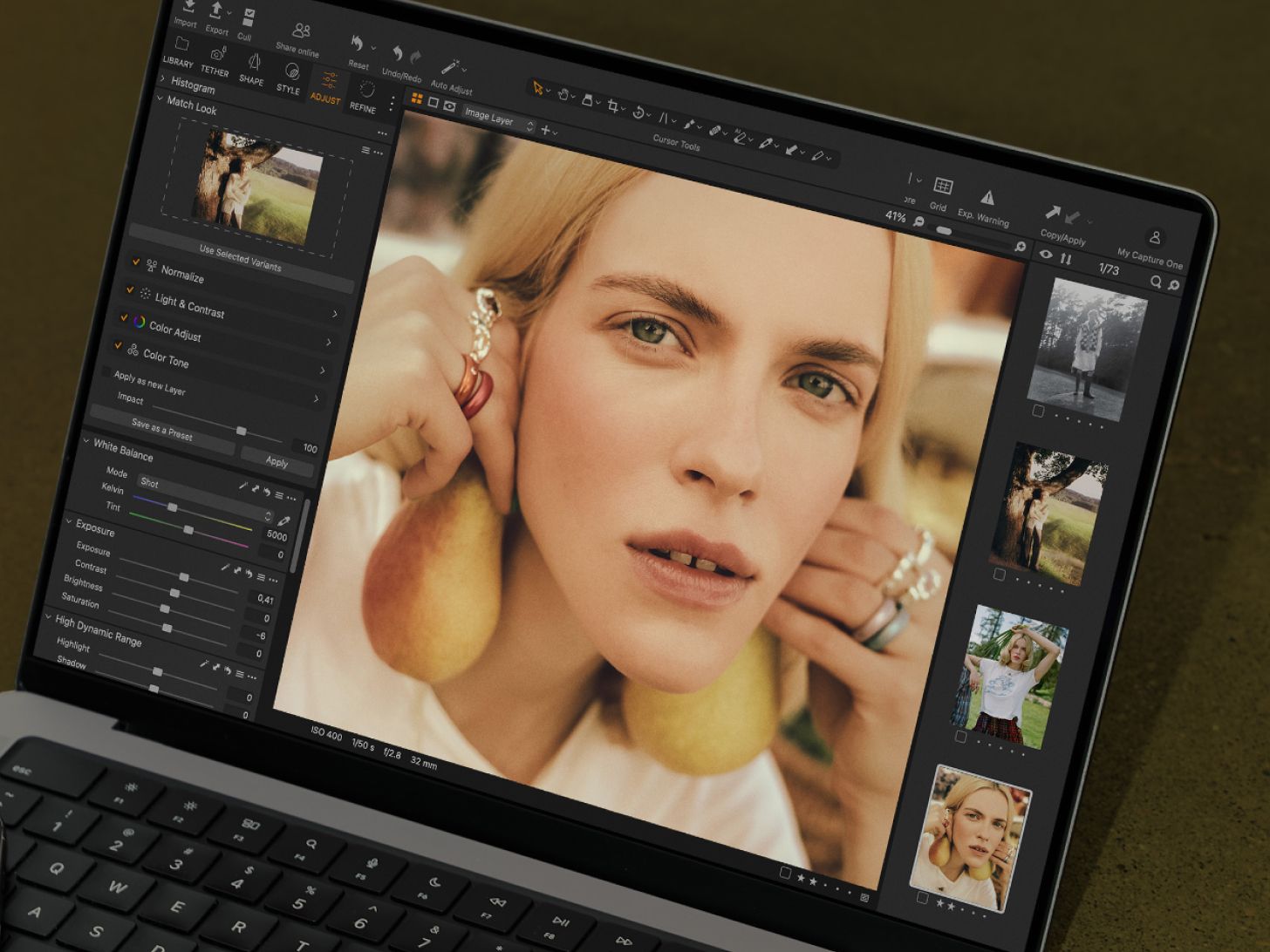Collapse the High Dynamic Range panel
The width and height of the screenshot is (1270, 952).
[48, 616]
